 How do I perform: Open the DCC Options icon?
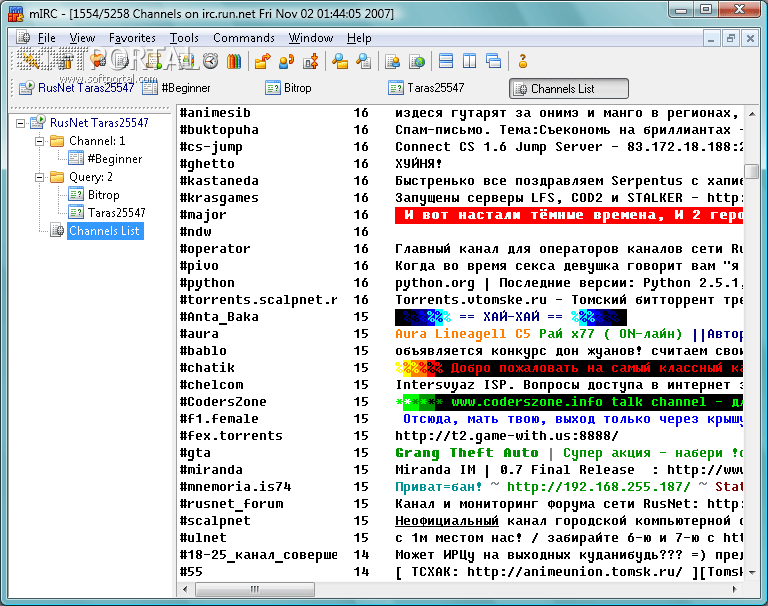coord(310,62)
